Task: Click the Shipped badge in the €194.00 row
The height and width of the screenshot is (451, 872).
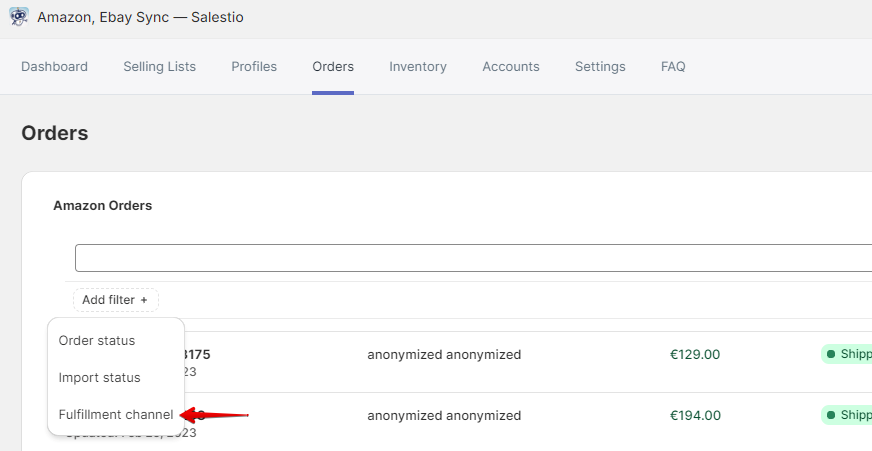Action: point(846,415)
